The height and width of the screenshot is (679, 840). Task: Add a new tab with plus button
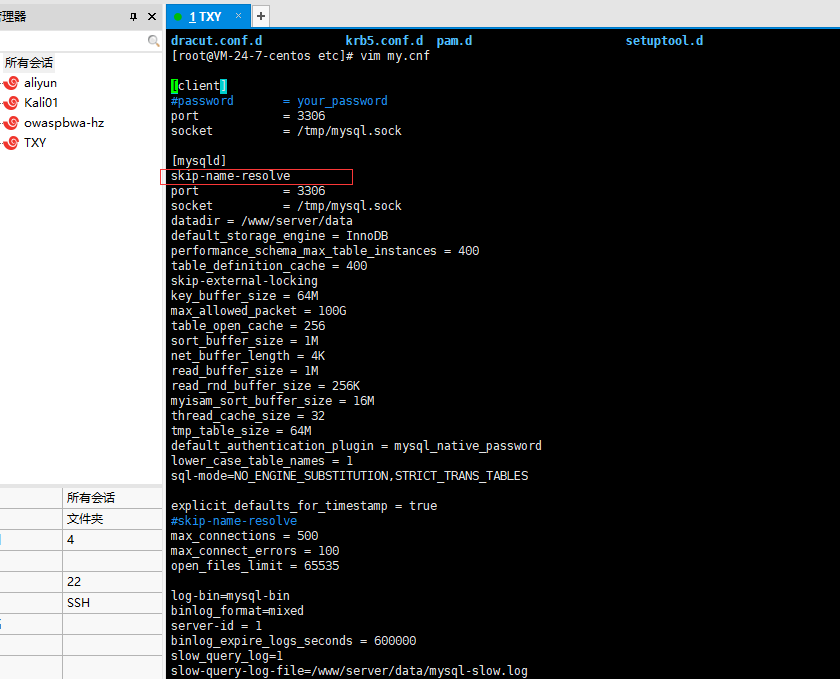coord(261,17)
